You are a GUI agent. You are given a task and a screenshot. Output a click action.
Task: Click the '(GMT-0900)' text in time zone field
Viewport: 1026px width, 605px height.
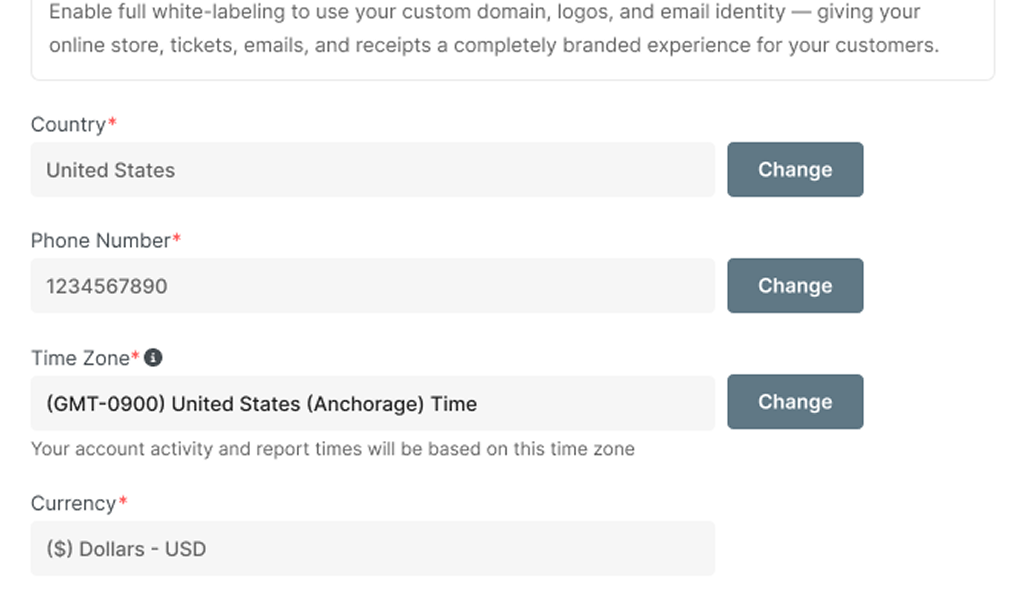[105, 404]
